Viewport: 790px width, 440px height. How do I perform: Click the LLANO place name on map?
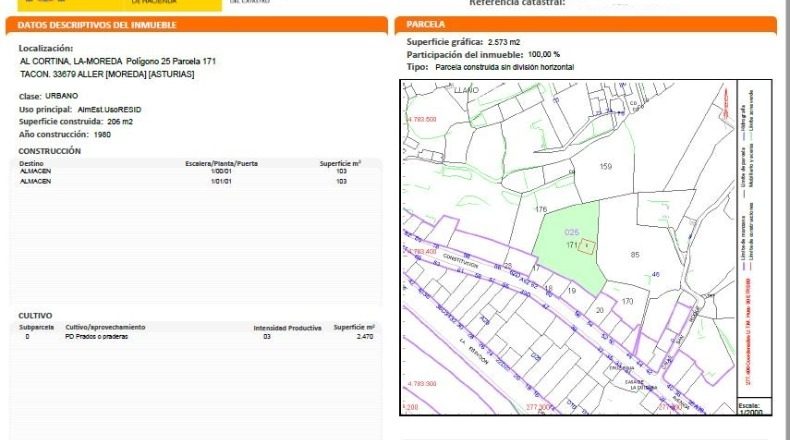click(466, 90)
